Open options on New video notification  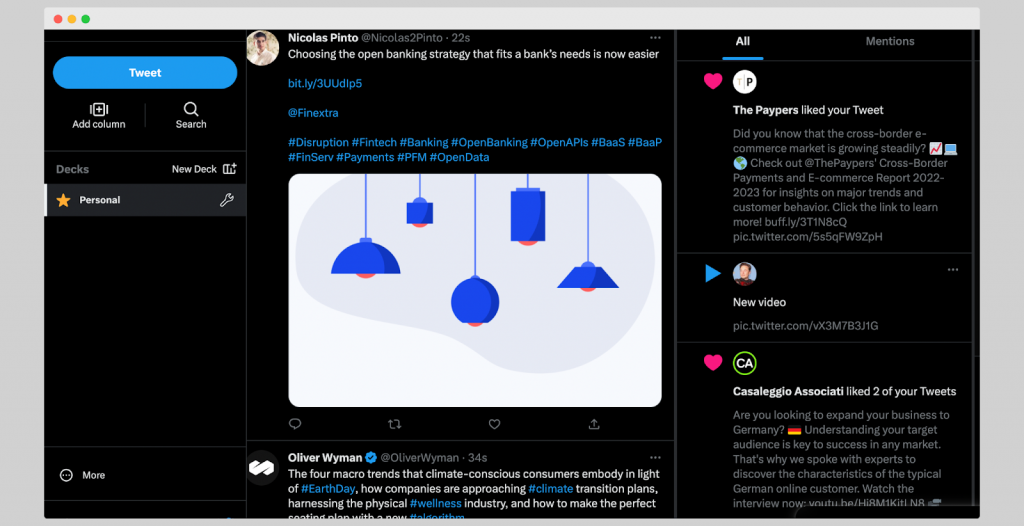tap(953, 270)
